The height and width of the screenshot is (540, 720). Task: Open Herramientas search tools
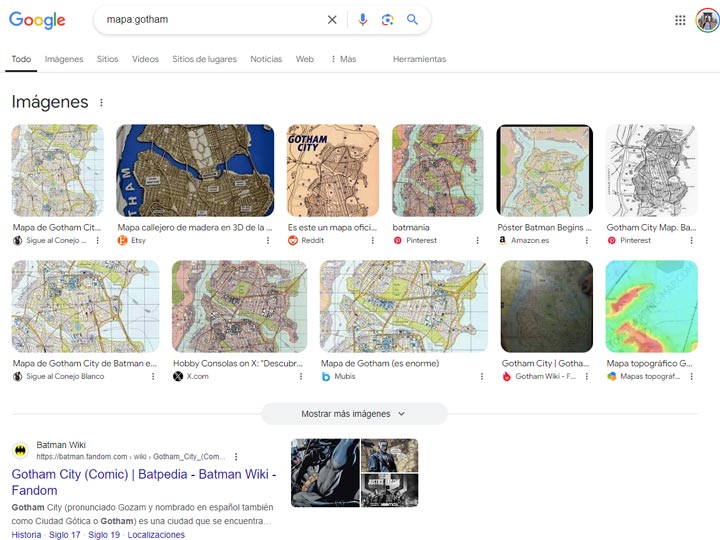coord(419,59)
